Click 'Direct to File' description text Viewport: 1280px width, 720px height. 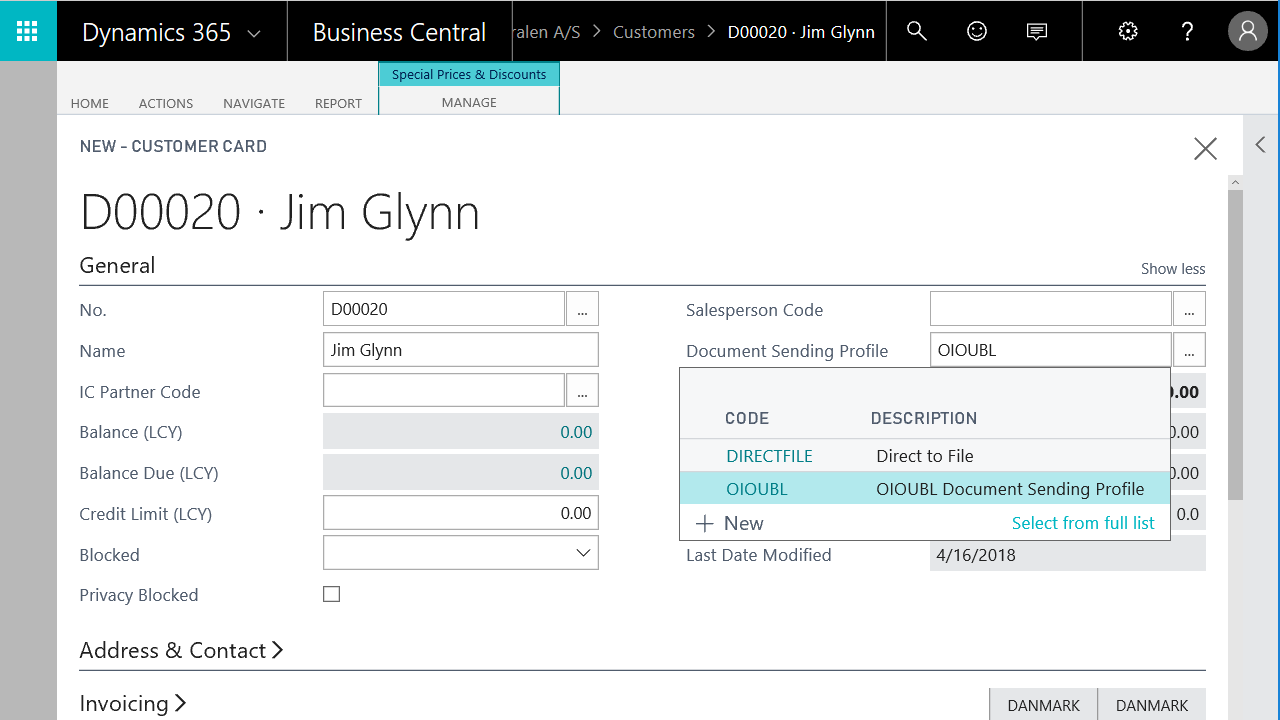(x=925, y=456)
